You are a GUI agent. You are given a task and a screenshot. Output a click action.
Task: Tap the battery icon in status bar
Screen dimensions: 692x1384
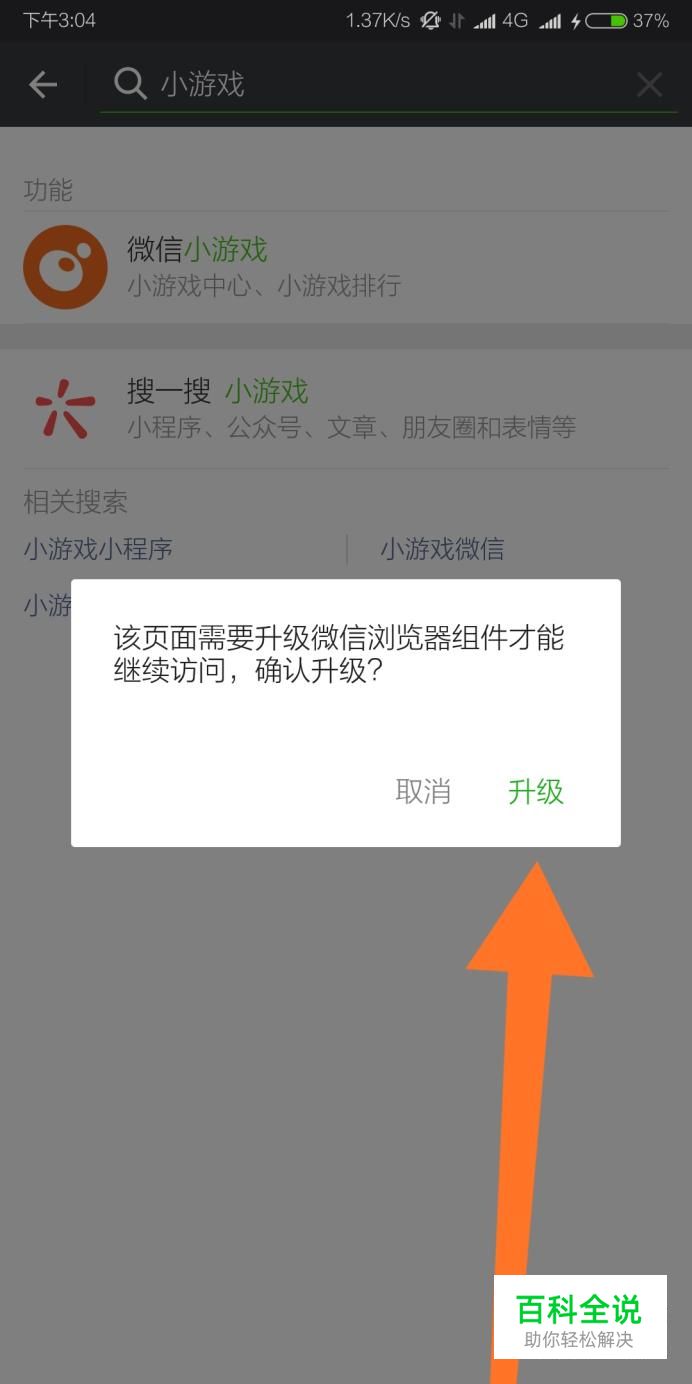pos(606,20)
